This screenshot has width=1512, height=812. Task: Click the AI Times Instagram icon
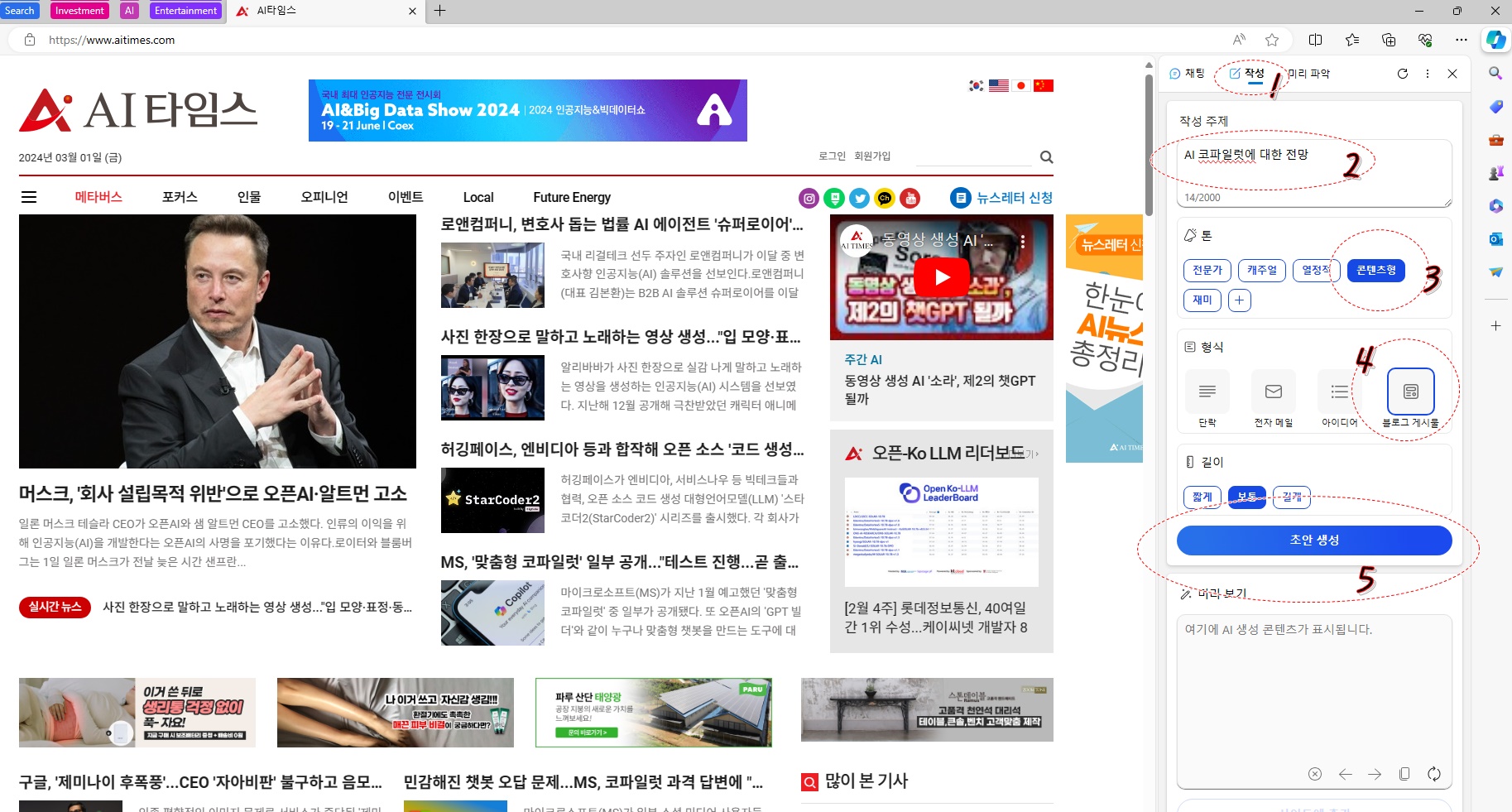809,198
